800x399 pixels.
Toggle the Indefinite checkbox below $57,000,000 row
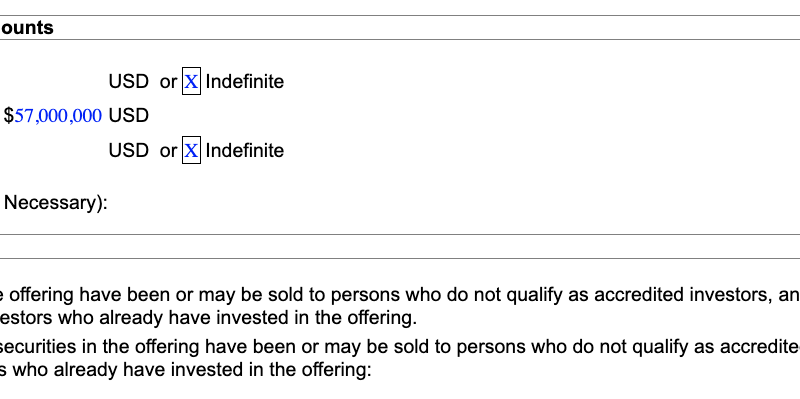pos(191,150)
